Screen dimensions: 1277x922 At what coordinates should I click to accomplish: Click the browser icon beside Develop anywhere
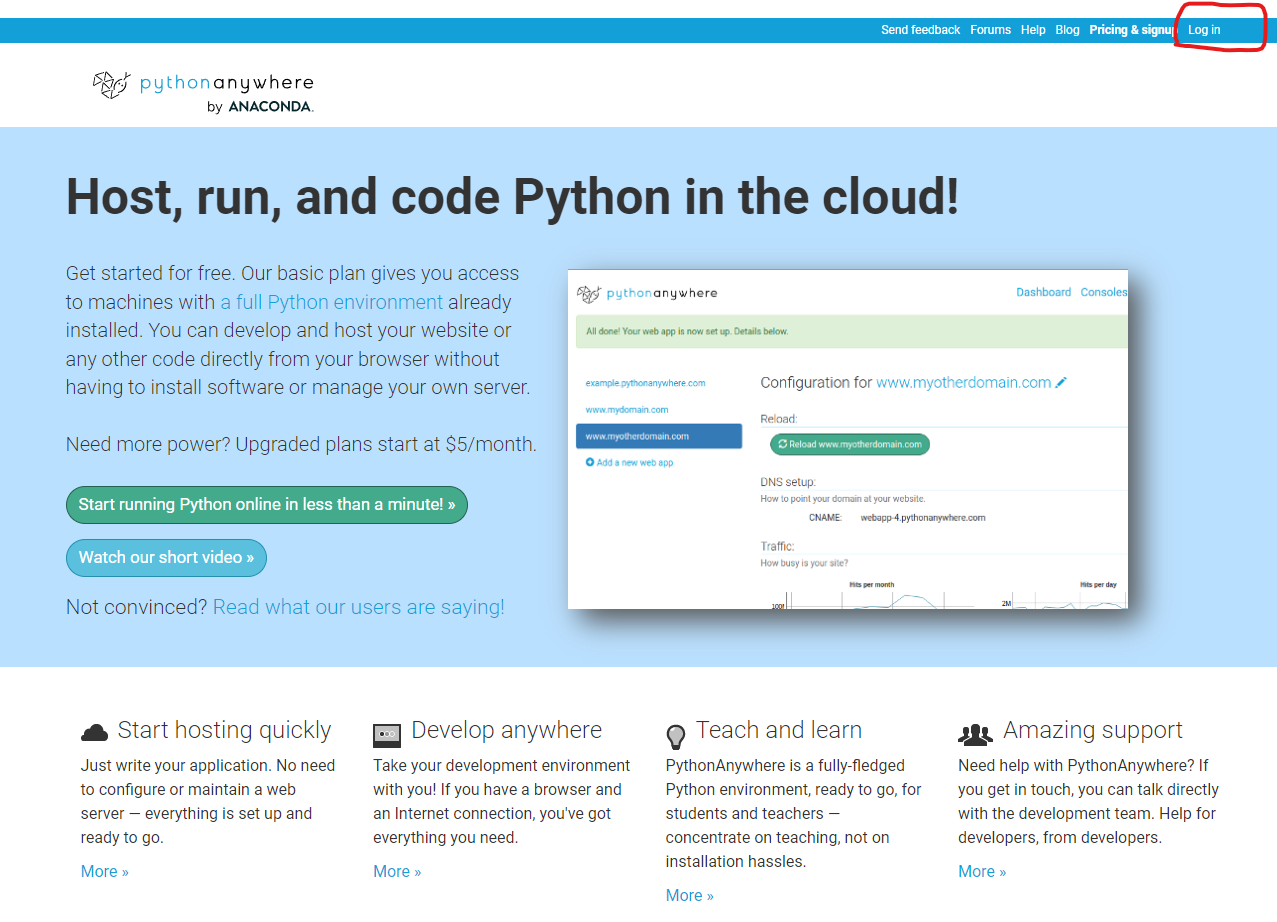387,735
